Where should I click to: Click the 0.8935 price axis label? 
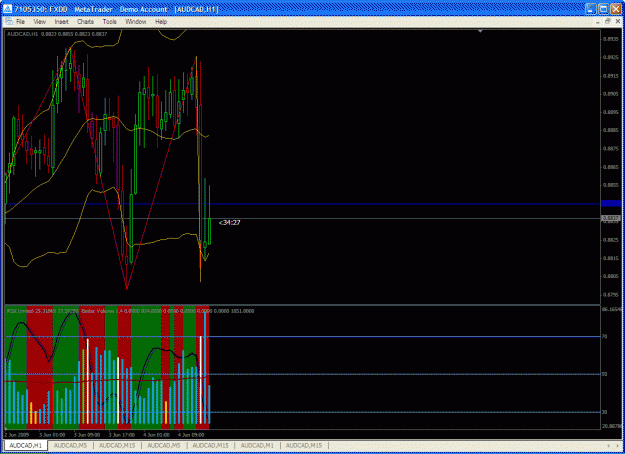(611, 39)
